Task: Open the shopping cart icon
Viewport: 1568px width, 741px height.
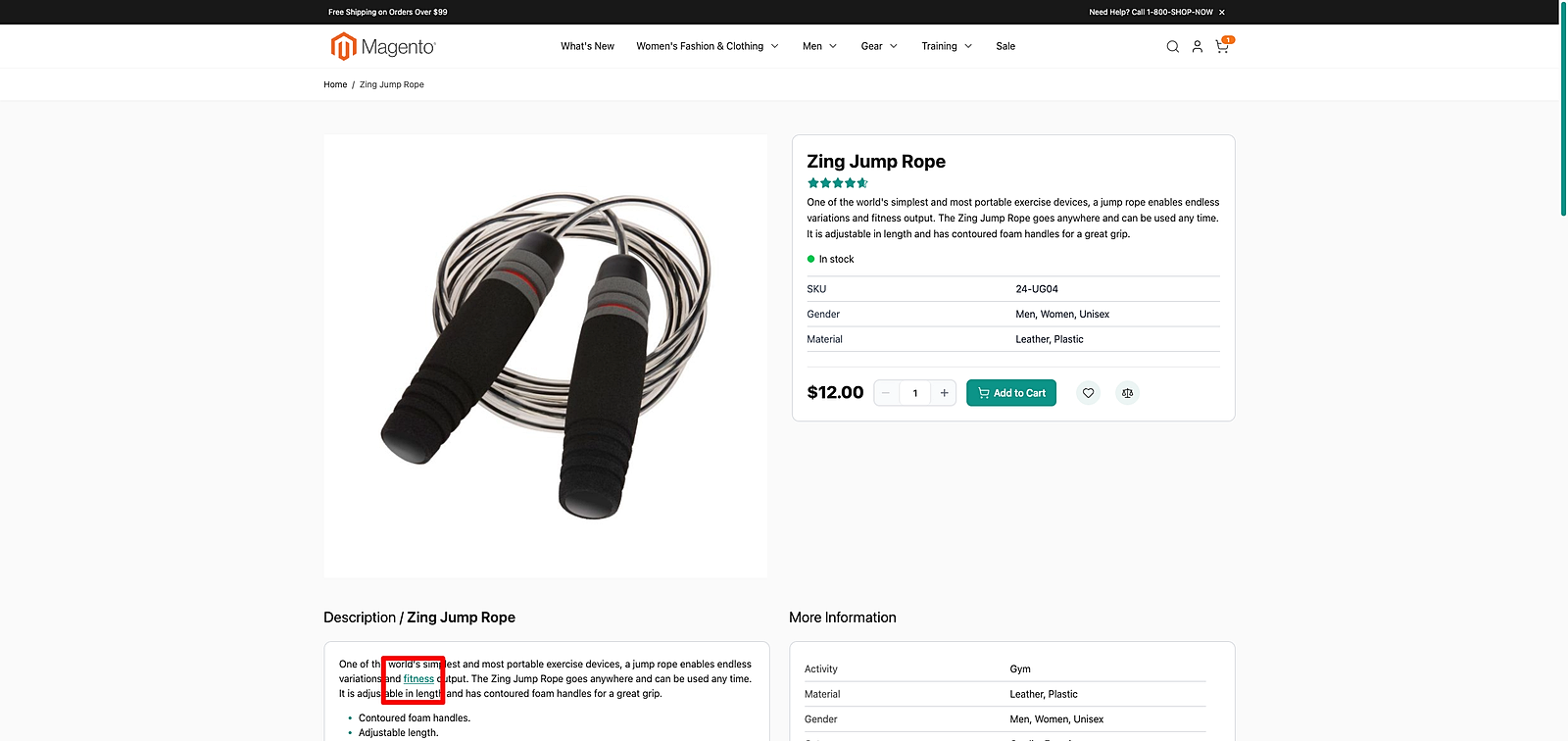Action: coord(1222,47)
